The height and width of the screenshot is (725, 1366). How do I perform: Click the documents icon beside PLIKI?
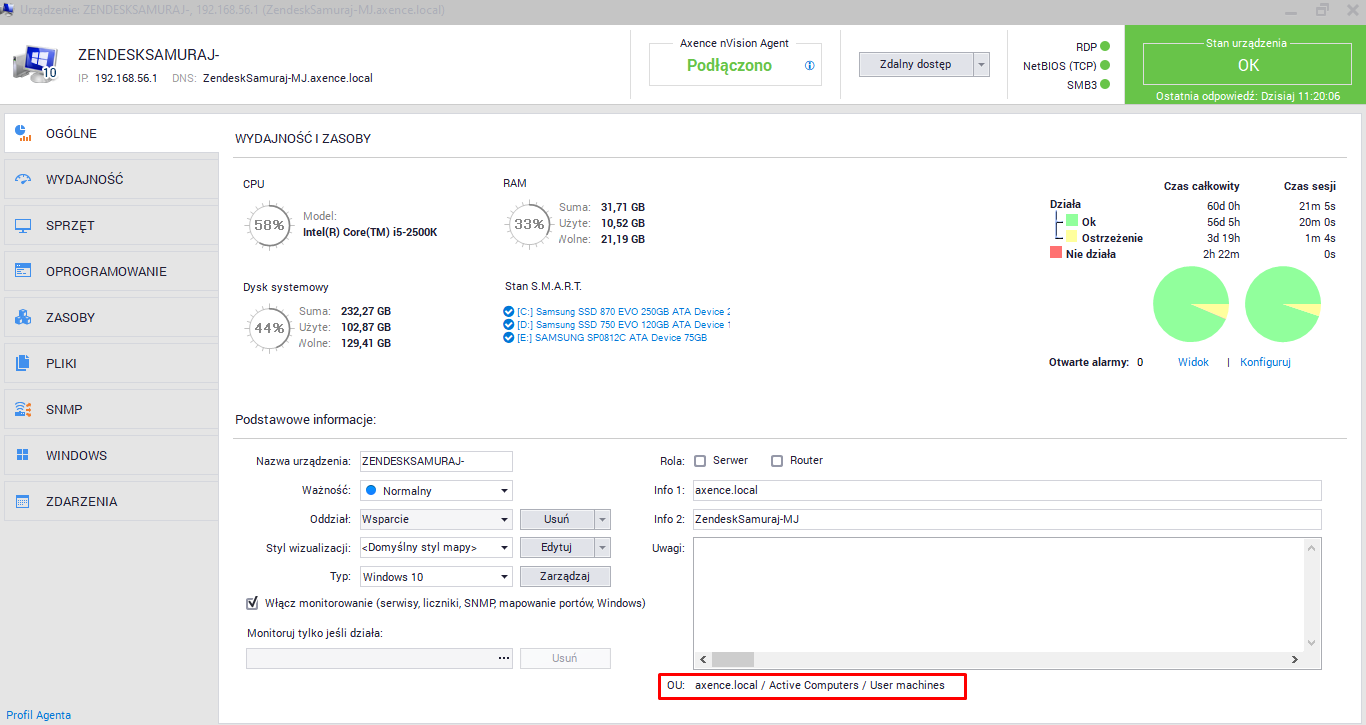click(x=23, y=364)
